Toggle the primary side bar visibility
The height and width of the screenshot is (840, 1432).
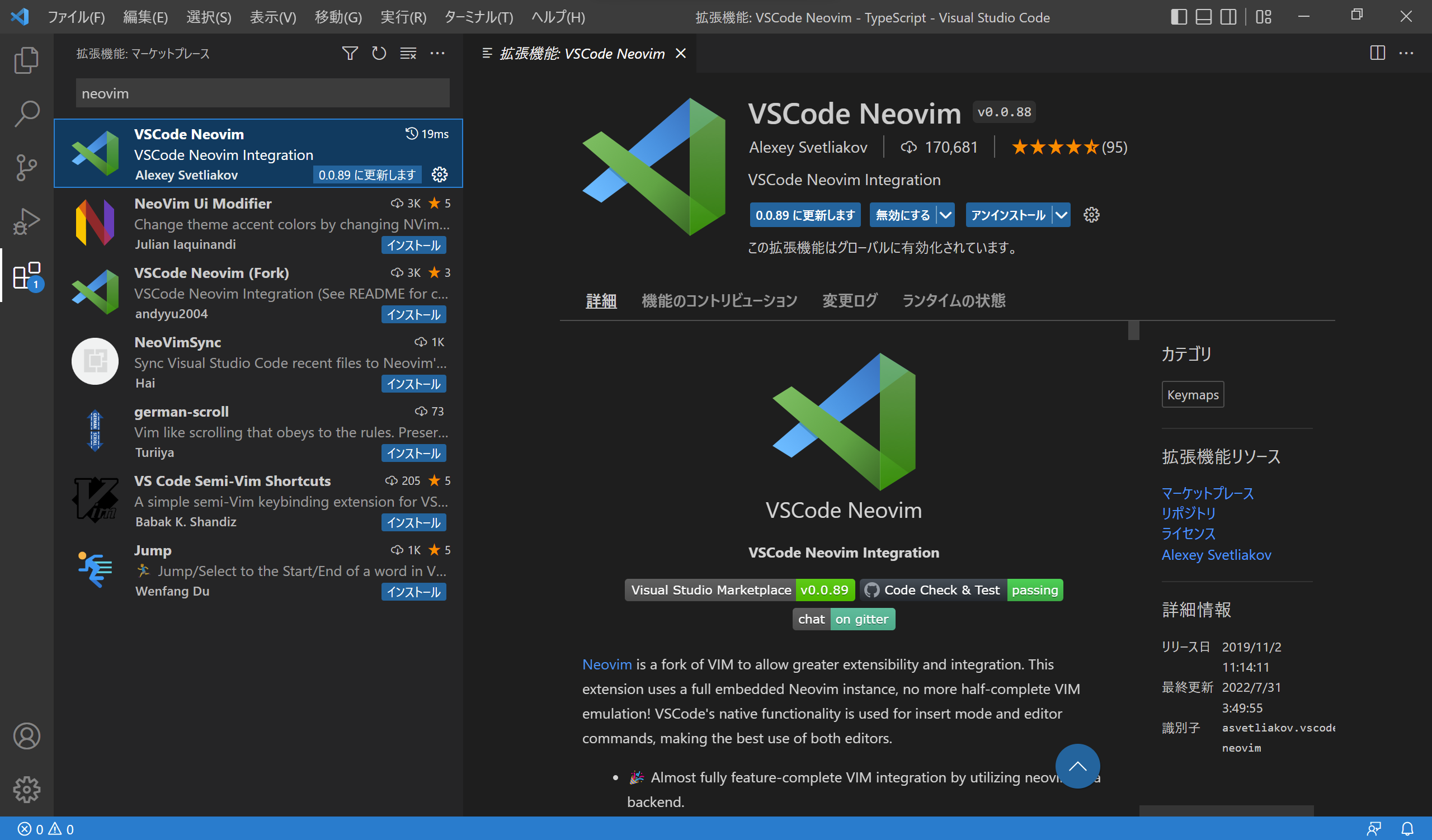[1179, 17]
